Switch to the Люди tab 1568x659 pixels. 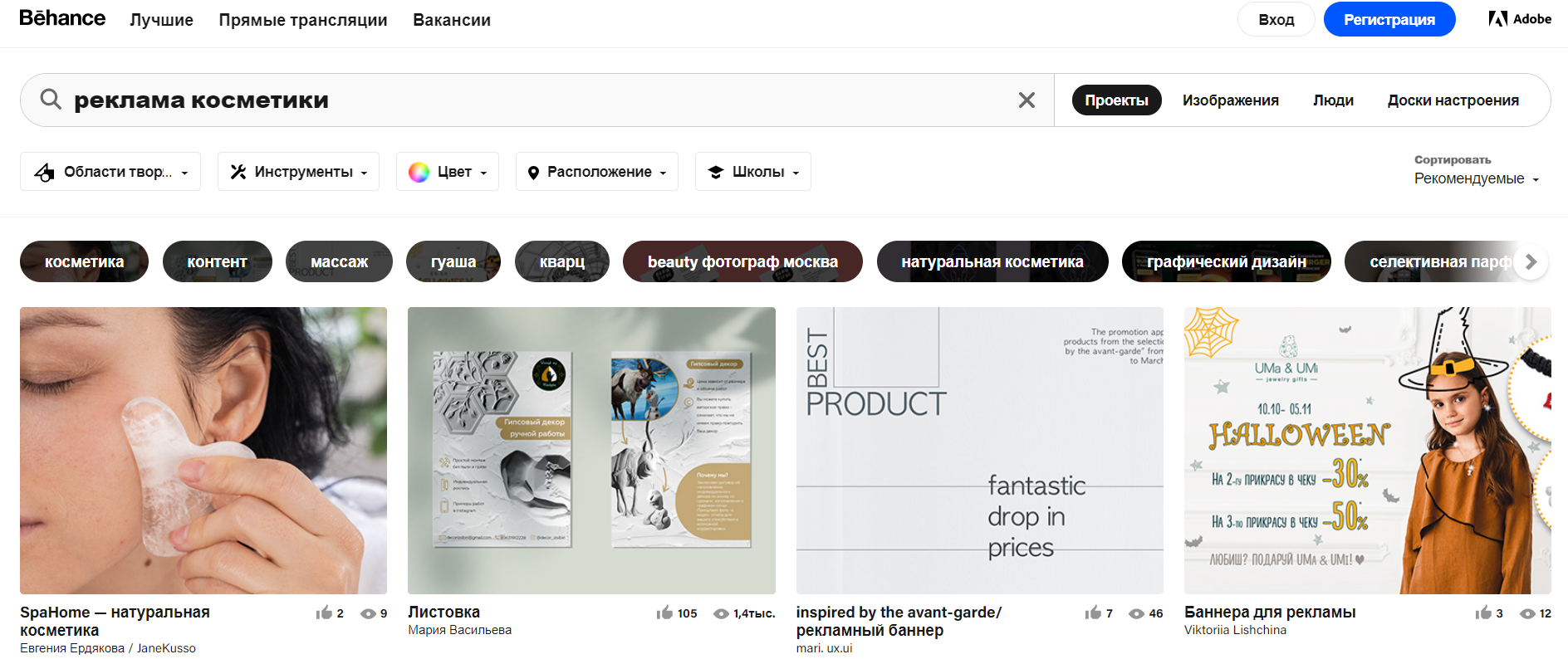coord(1333,100)
